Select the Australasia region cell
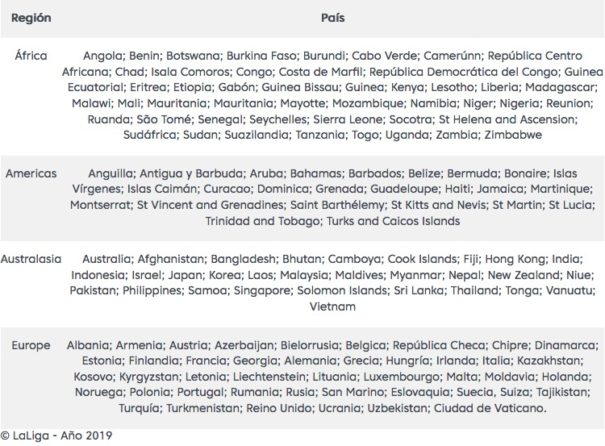Screen dimensions: 605x446 [x=31, y=259]
